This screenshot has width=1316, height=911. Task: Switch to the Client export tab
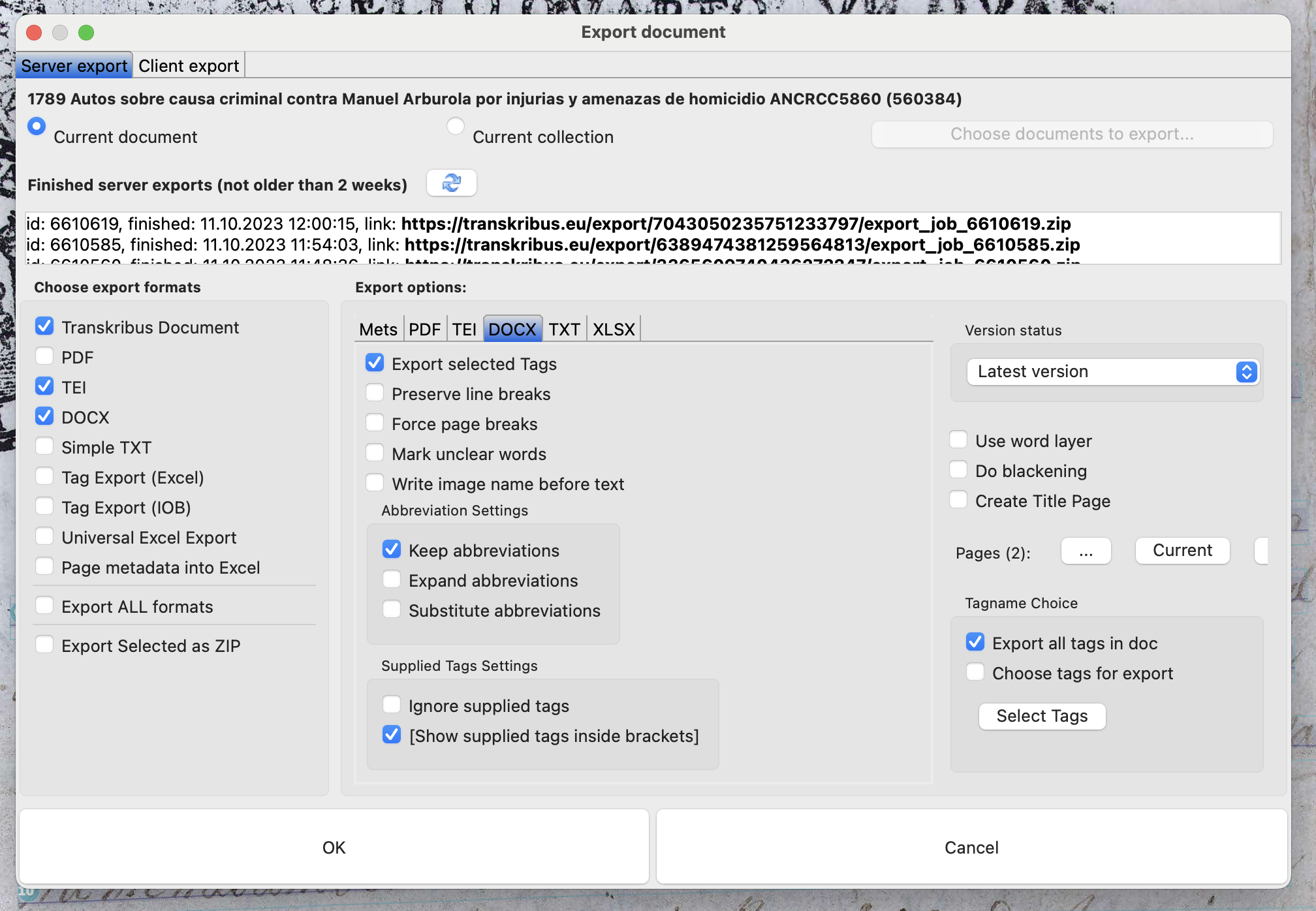click(189, 66)
